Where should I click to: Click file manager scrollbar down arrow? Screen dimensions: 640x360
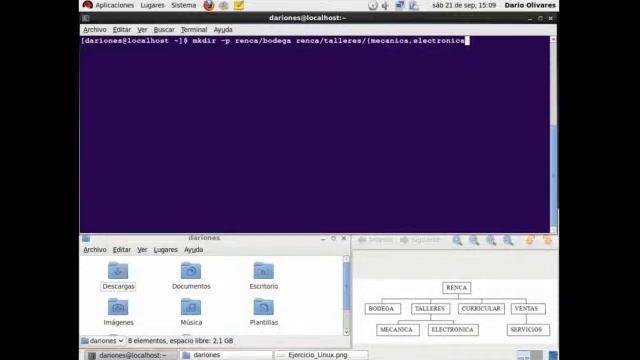(347, 332)
